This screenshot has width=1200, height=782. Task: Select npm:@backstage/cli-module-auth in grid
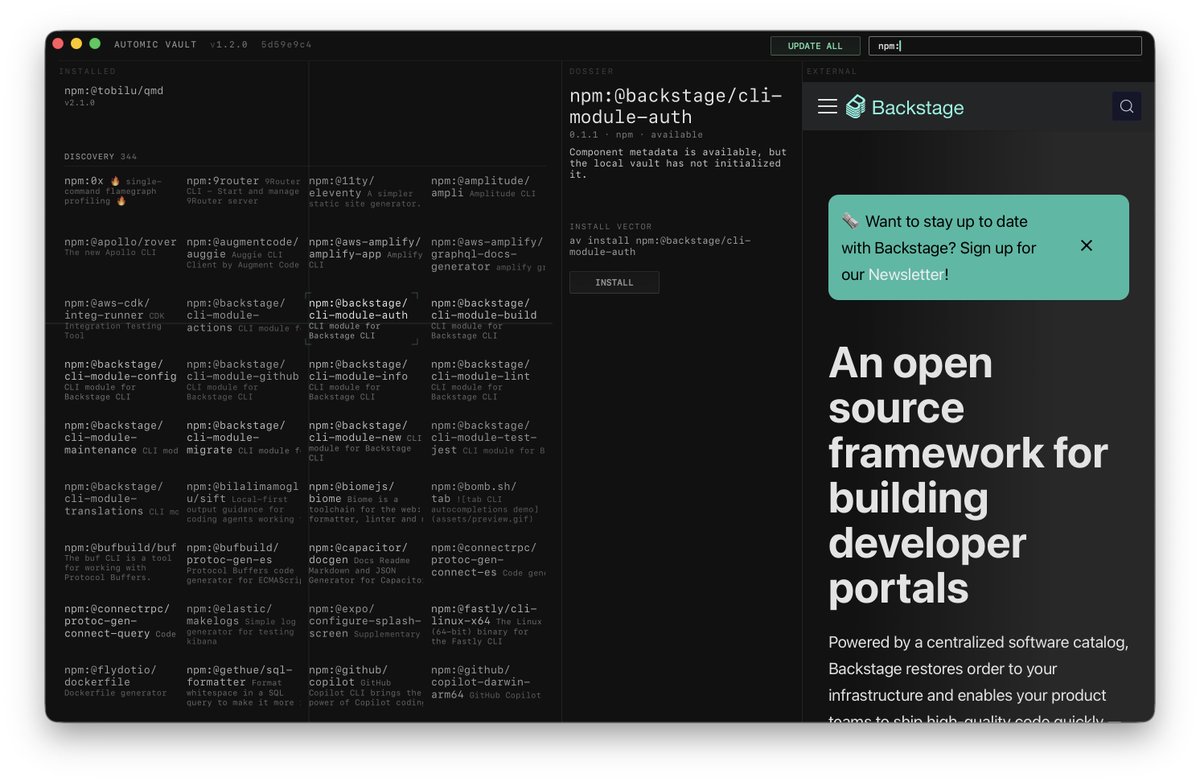point(361,318)
